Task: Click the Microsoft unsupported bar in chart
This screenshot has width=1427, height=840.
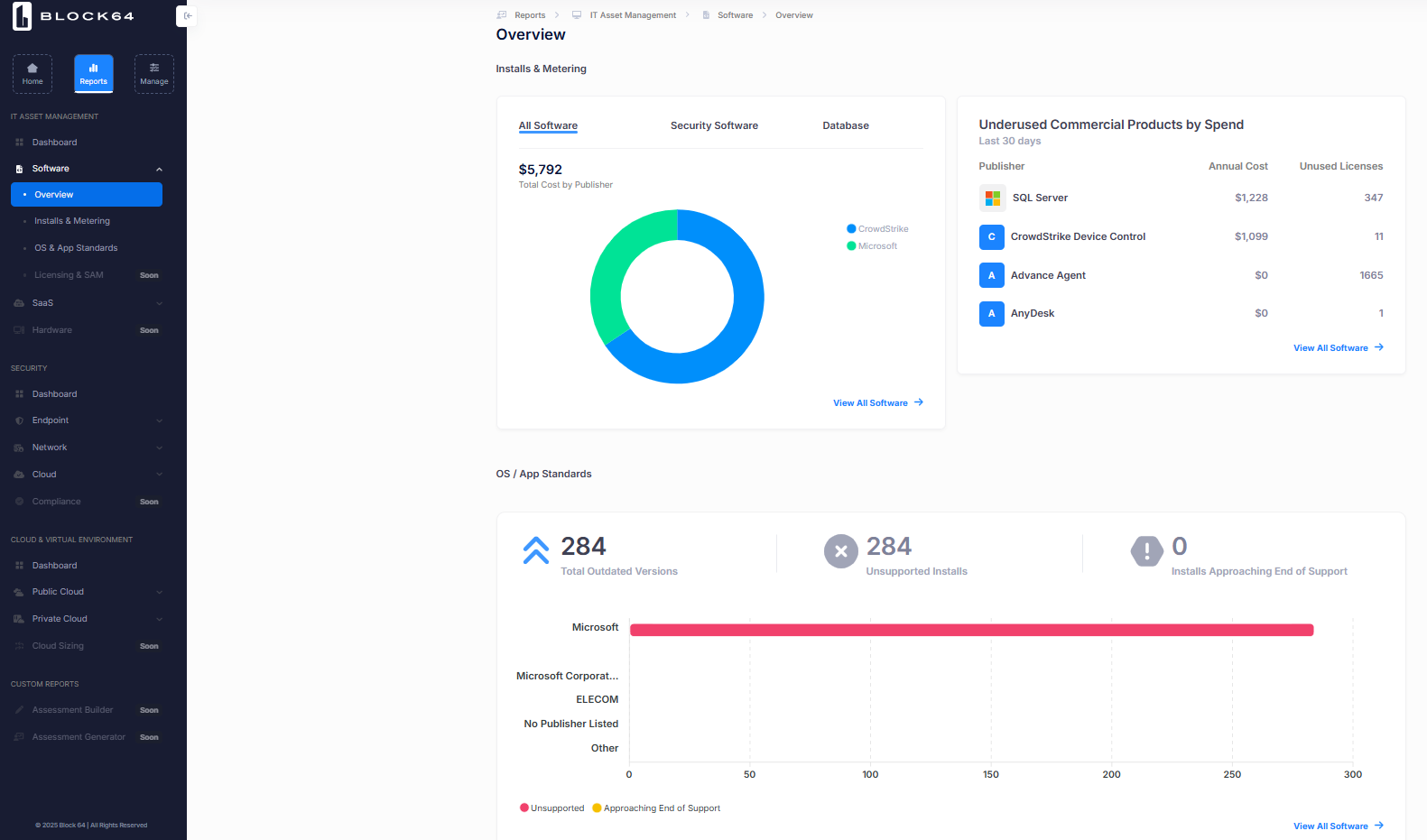Action: (x=971, y=630)
